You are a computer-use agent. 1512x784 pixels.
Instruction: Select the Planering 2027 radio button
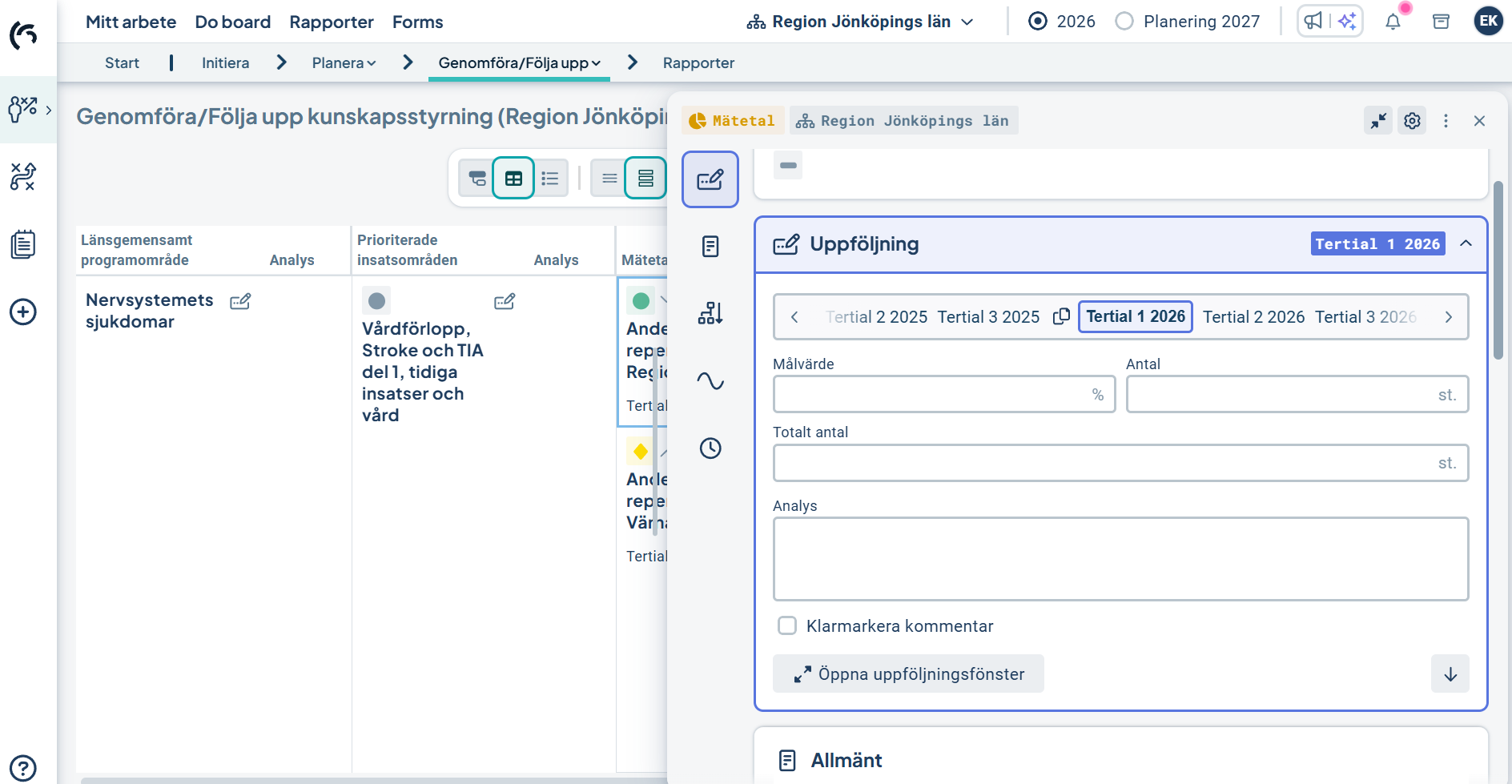pos(1124,22)
